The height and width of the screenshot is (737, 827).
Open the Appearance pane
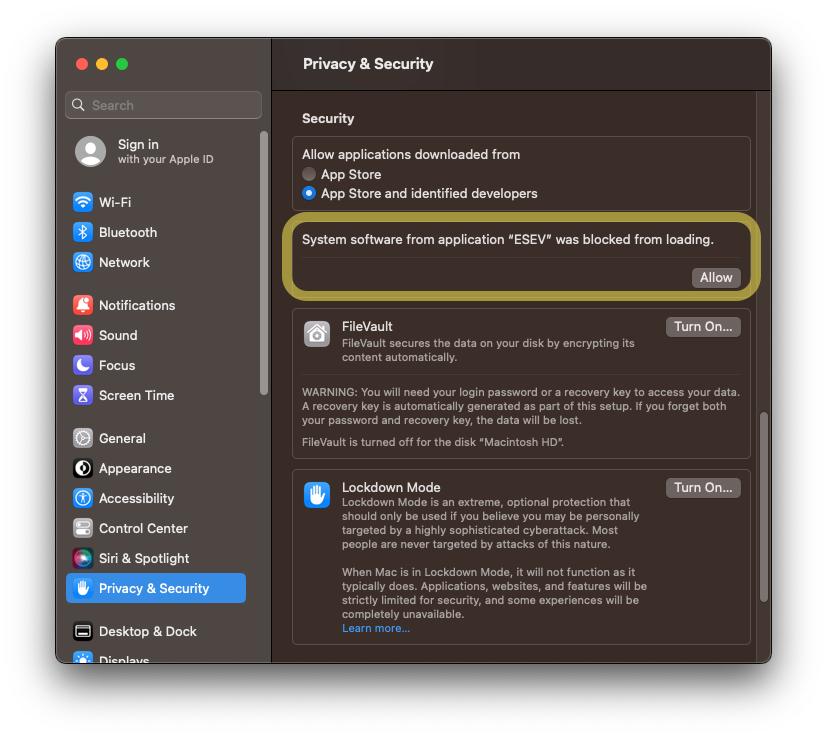coord(156,468)
